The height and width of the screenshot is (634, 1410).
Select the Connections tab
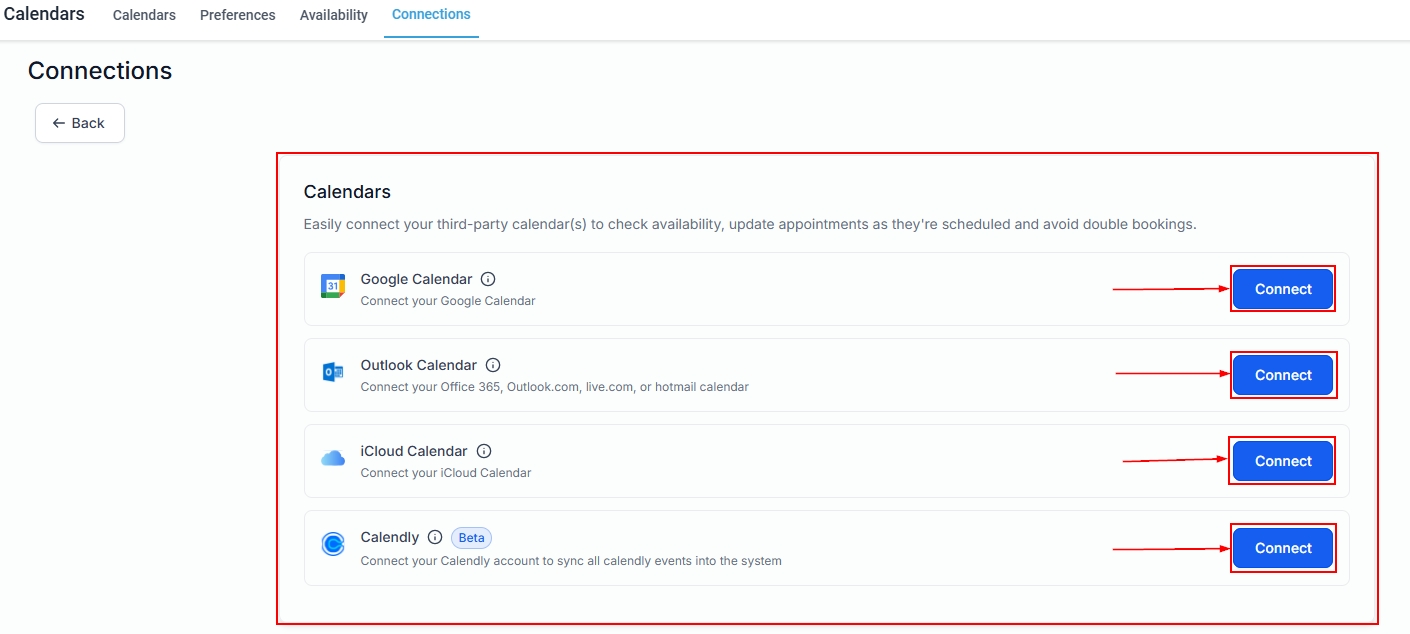pos(431,15)
